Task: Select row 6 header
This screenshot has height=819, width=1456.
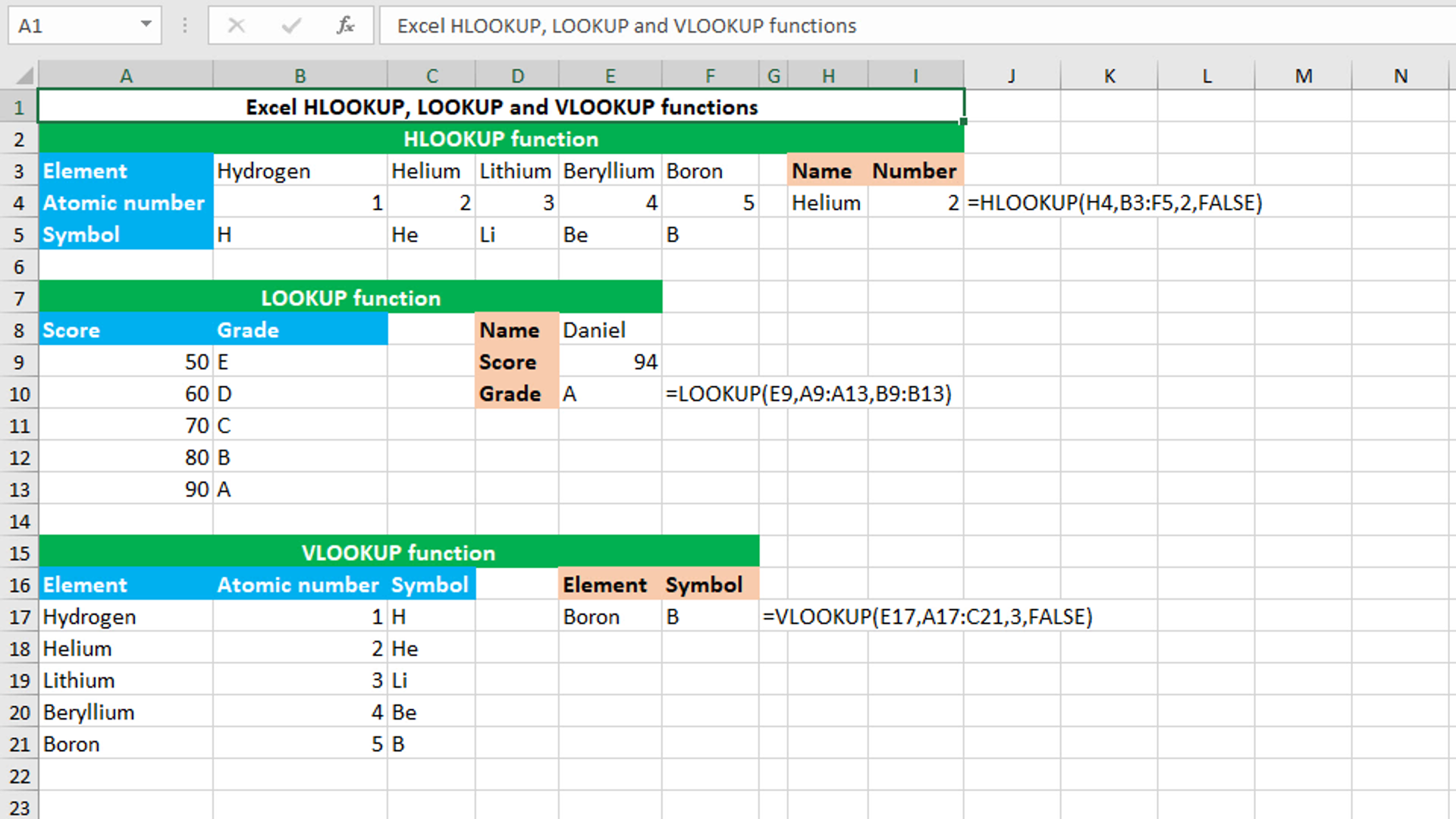Action: tap(19, 266)
